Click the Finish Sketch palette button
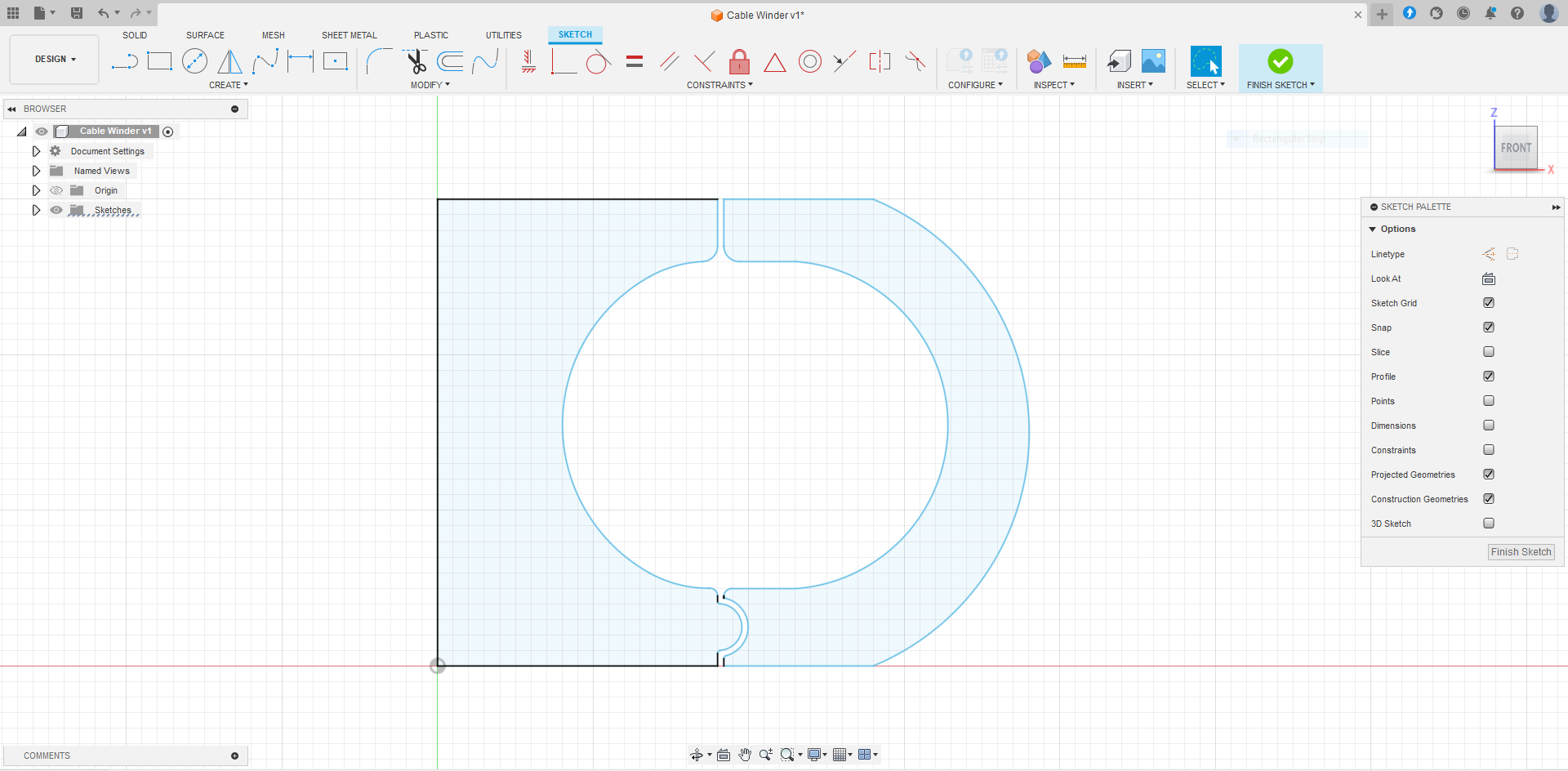This screenshot has width=1568, height=771. [x=1521, y=552]
